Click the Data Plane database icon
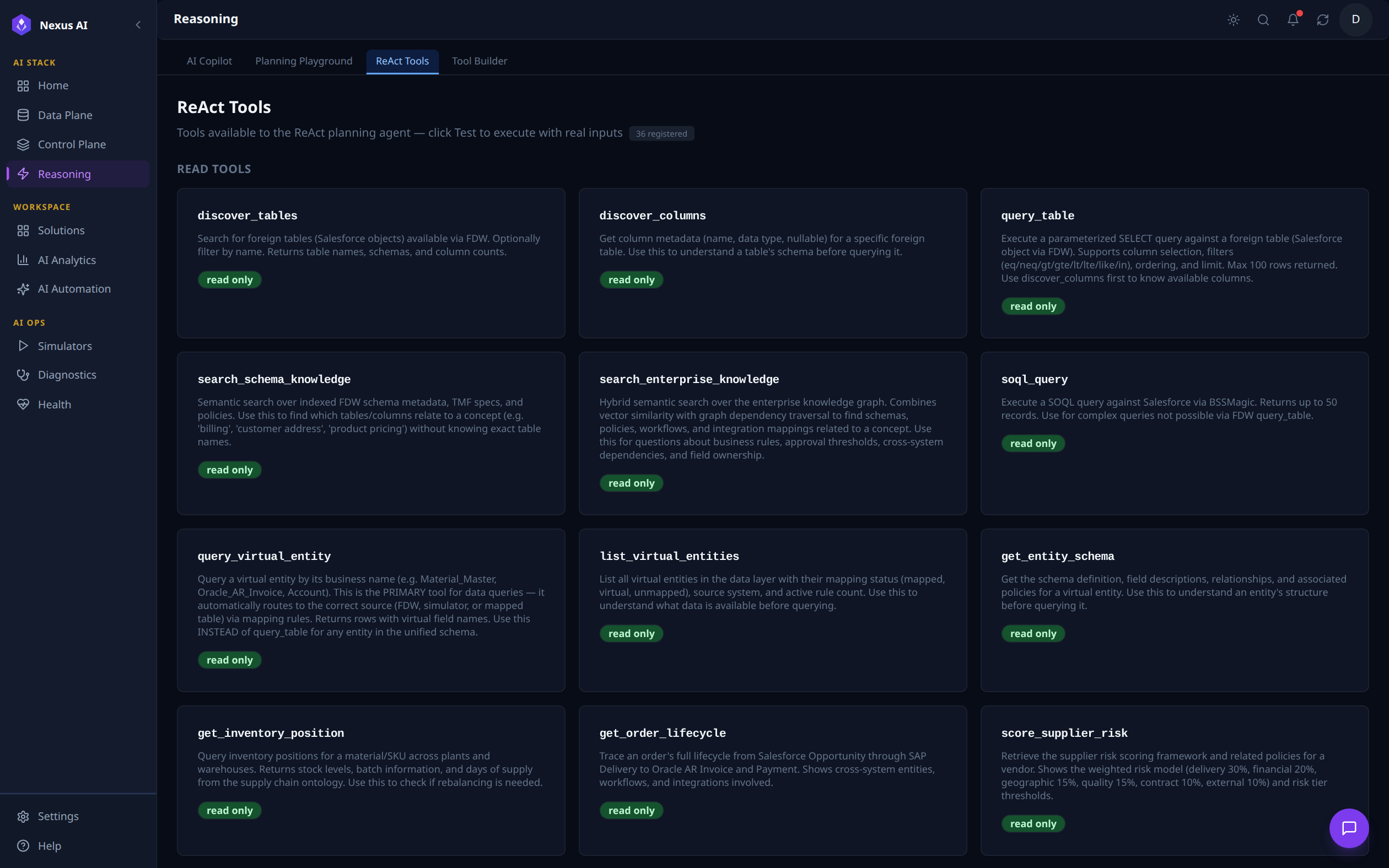1389x868 pixels. click(23, 115)
